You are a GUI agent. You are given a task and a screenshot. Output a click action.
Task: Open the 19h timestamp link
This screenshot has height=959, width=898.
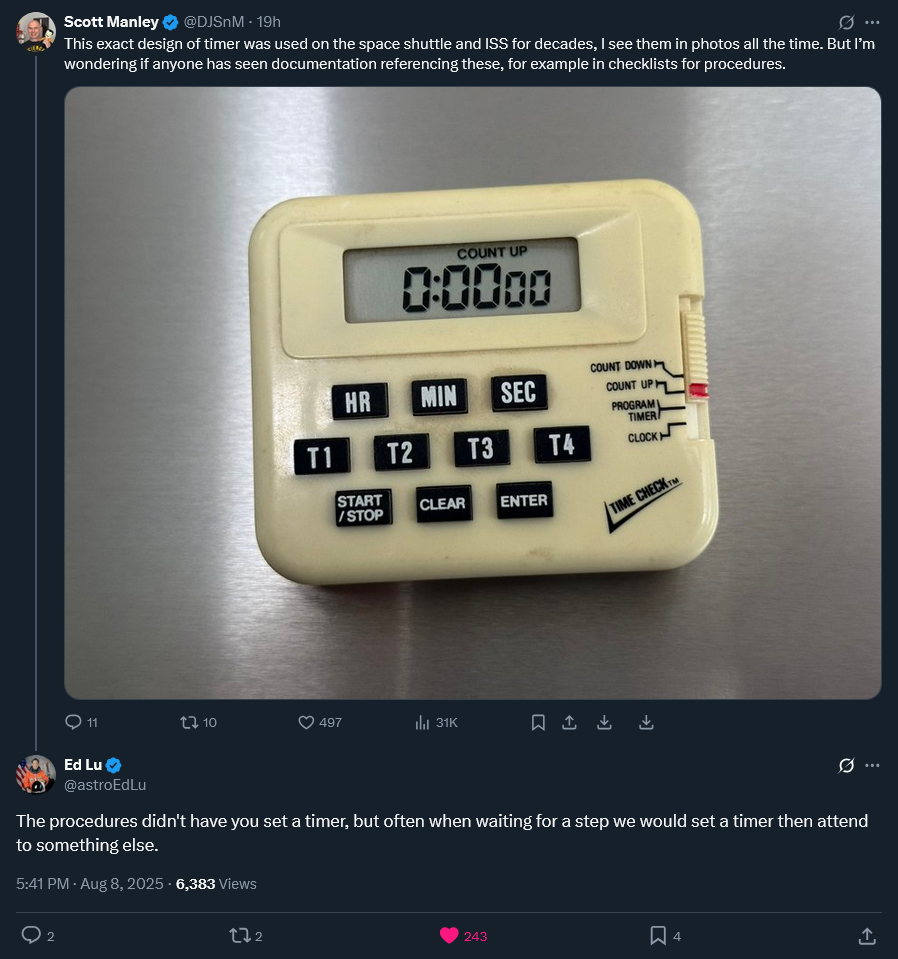[x=269, y=22]
